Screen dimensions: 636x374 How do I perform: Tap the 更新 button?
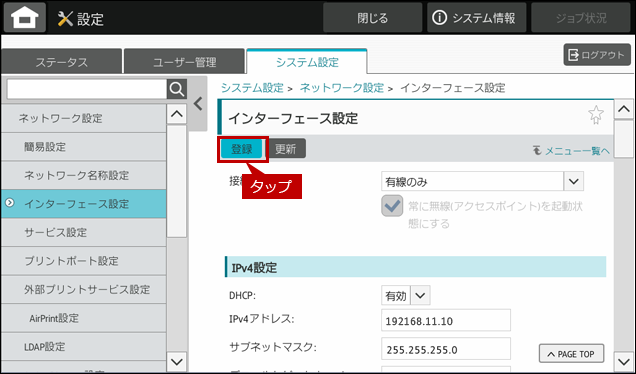pos(286,149)
